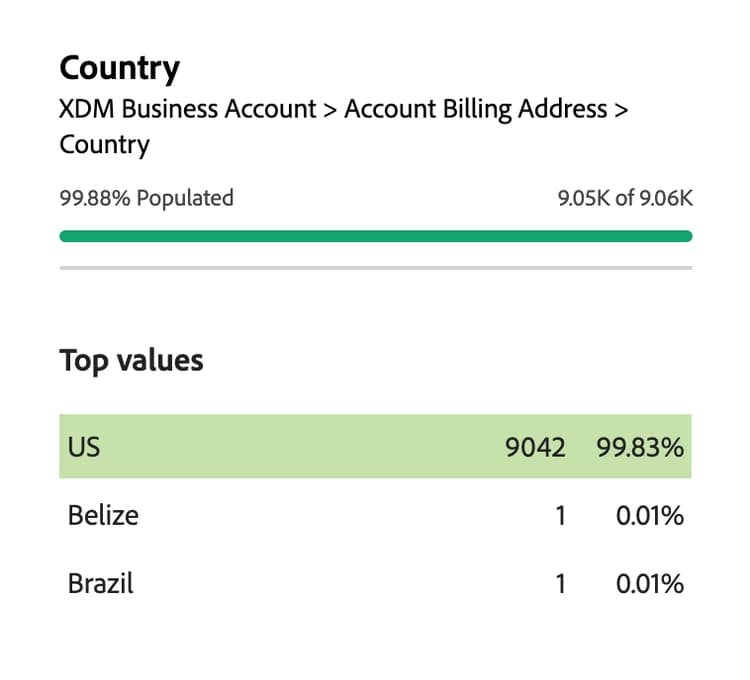Click the 99.83% share for US
750x680 pixels.
pyautogui.click(x=640, y=447)
